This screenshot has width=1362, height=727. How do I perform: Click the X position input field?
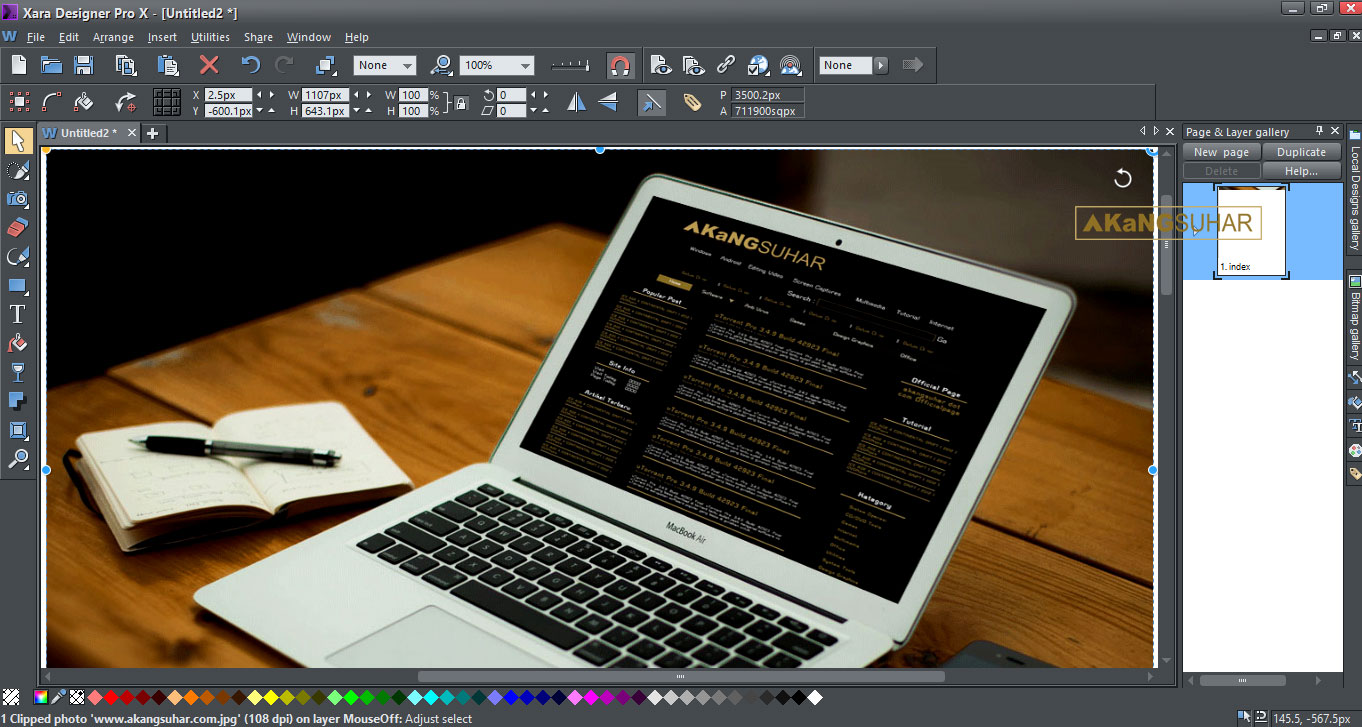[229, 95]
